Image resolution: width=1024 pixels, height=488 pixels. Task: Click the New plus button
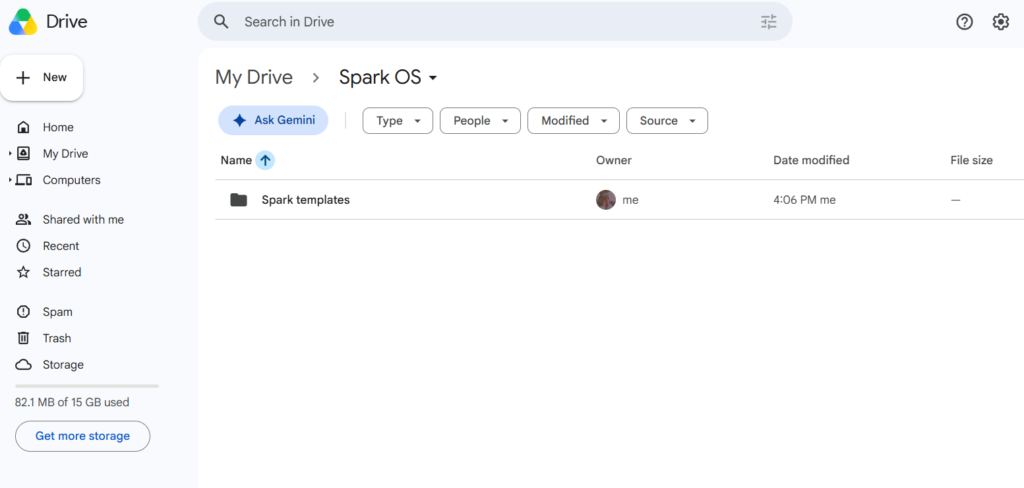pyautogui.click(x=42, y=78)
